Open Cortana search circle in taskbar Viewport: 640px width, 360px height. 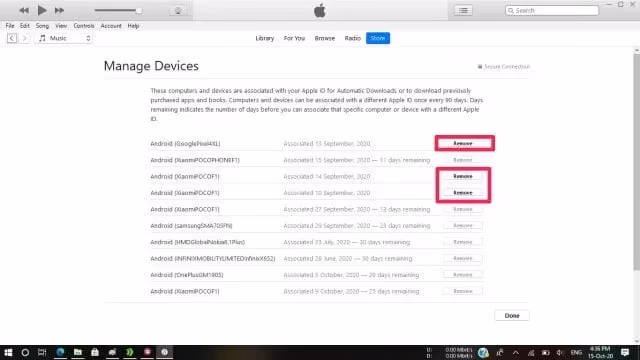click(x=25, y=352)
